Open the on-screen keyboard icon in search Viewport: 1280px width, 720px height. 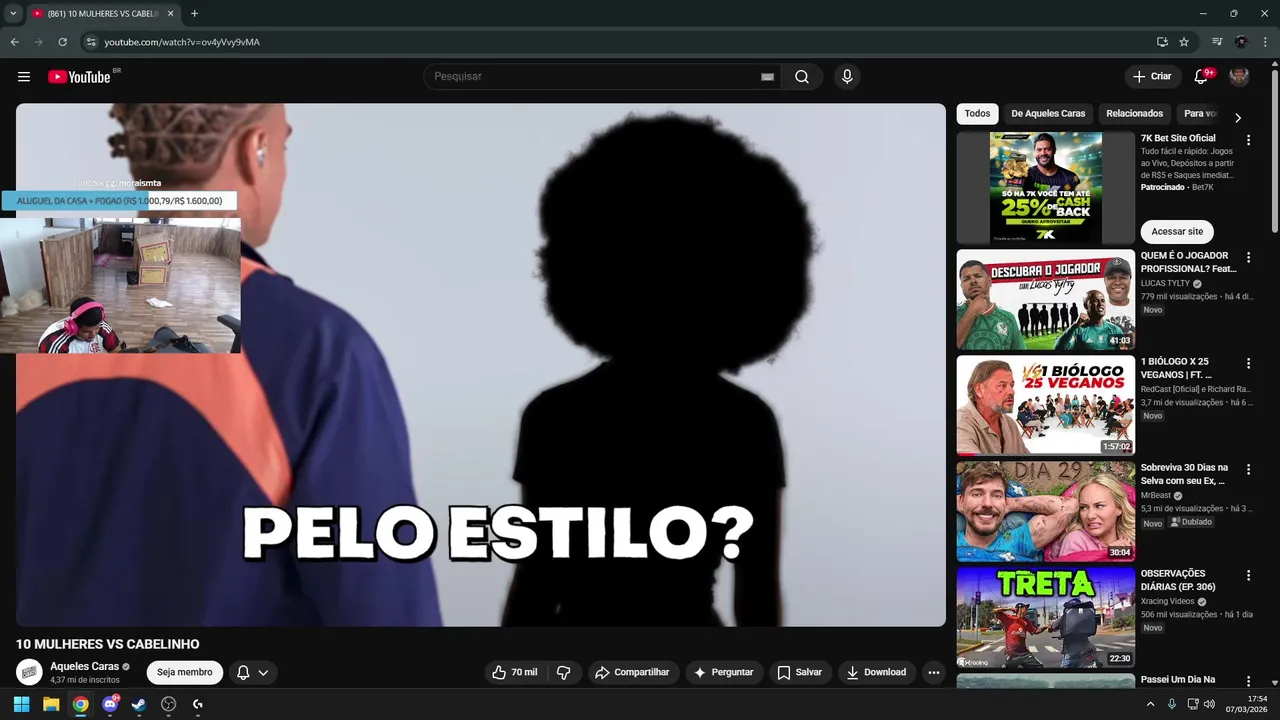[x=767, y=77]
